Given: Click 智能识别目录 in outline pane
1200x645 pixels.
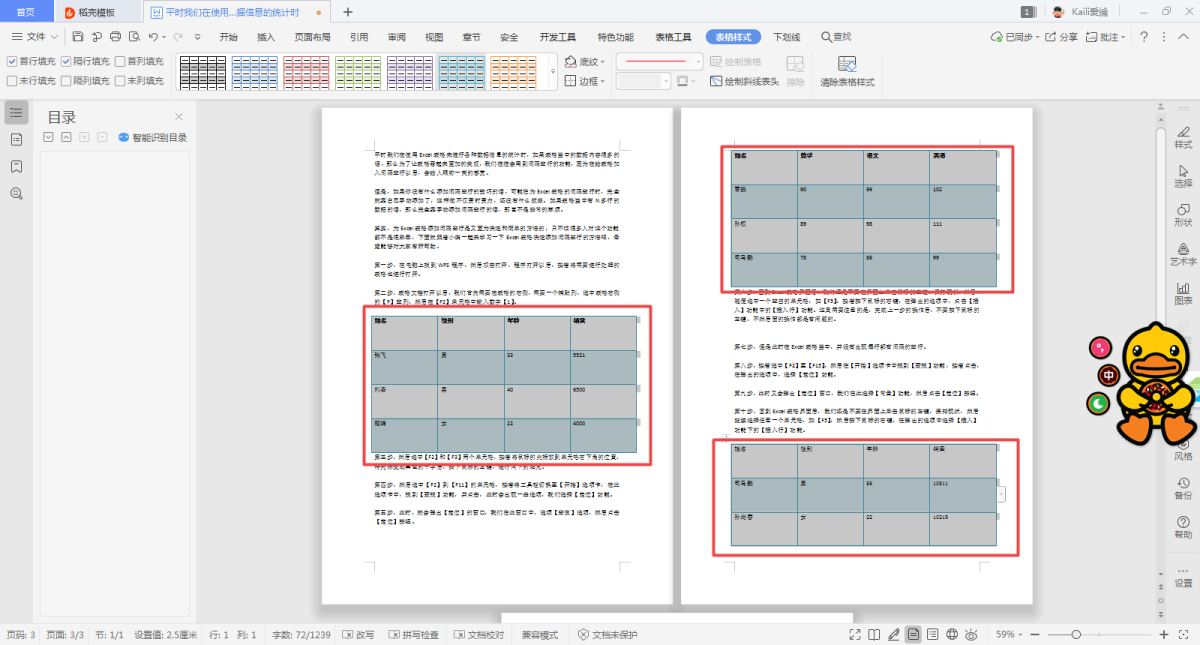Looking at the screenshot, I should 153,138.
